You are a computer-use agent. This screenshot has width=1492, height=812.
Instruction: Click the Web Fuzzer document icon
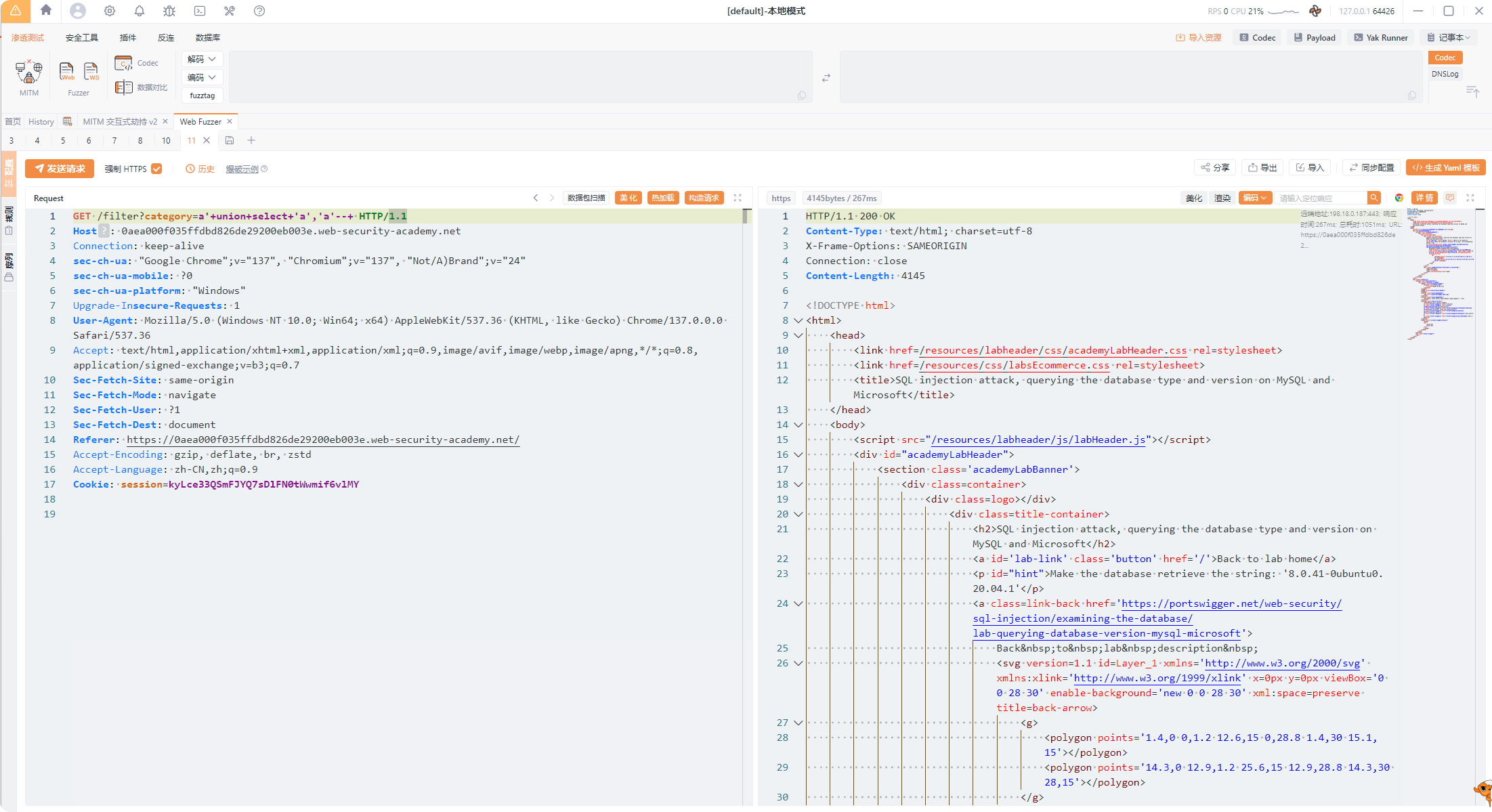coord(66,71)
